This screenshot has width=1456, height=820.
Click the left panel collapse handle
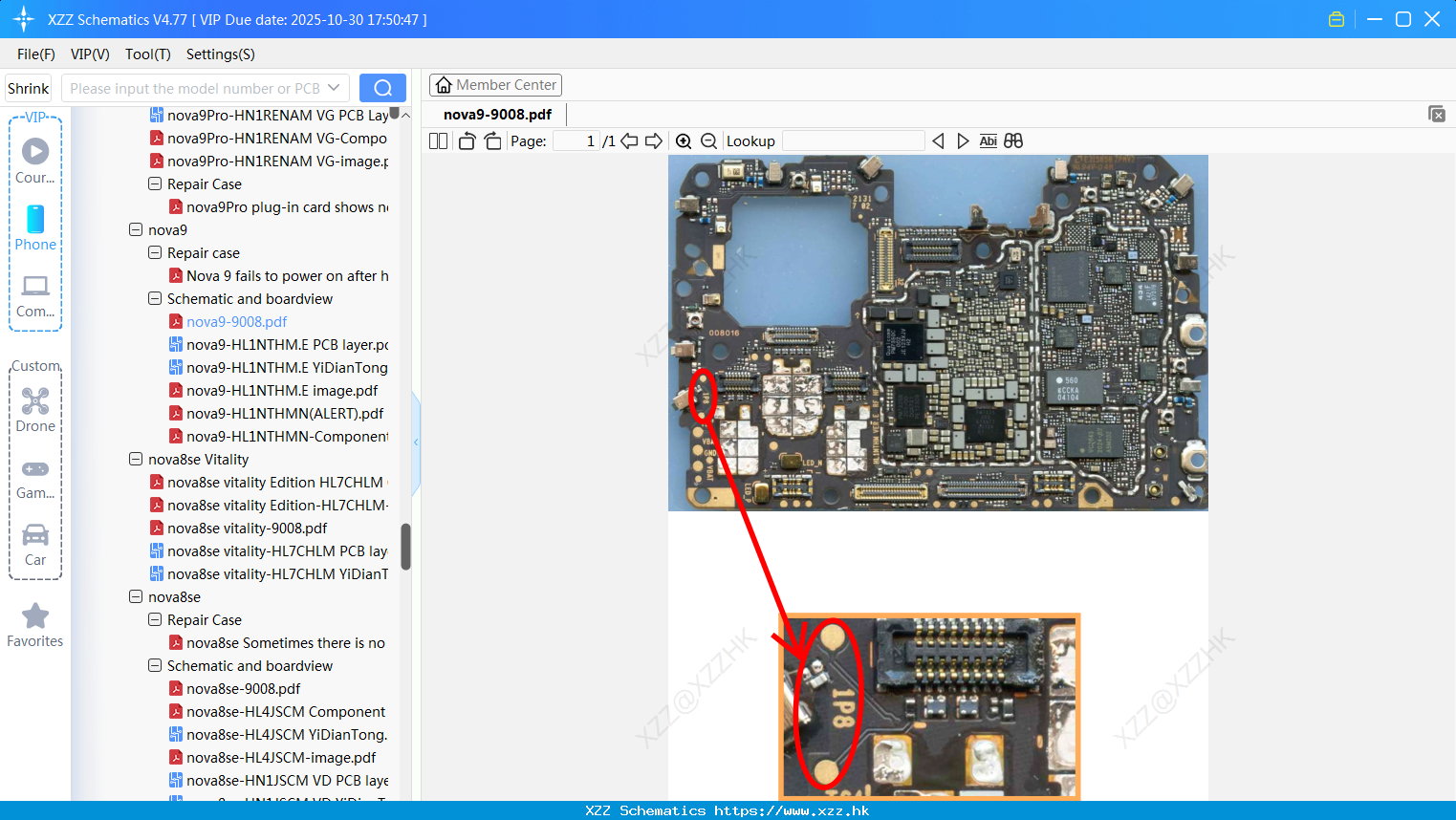(416, 442)
